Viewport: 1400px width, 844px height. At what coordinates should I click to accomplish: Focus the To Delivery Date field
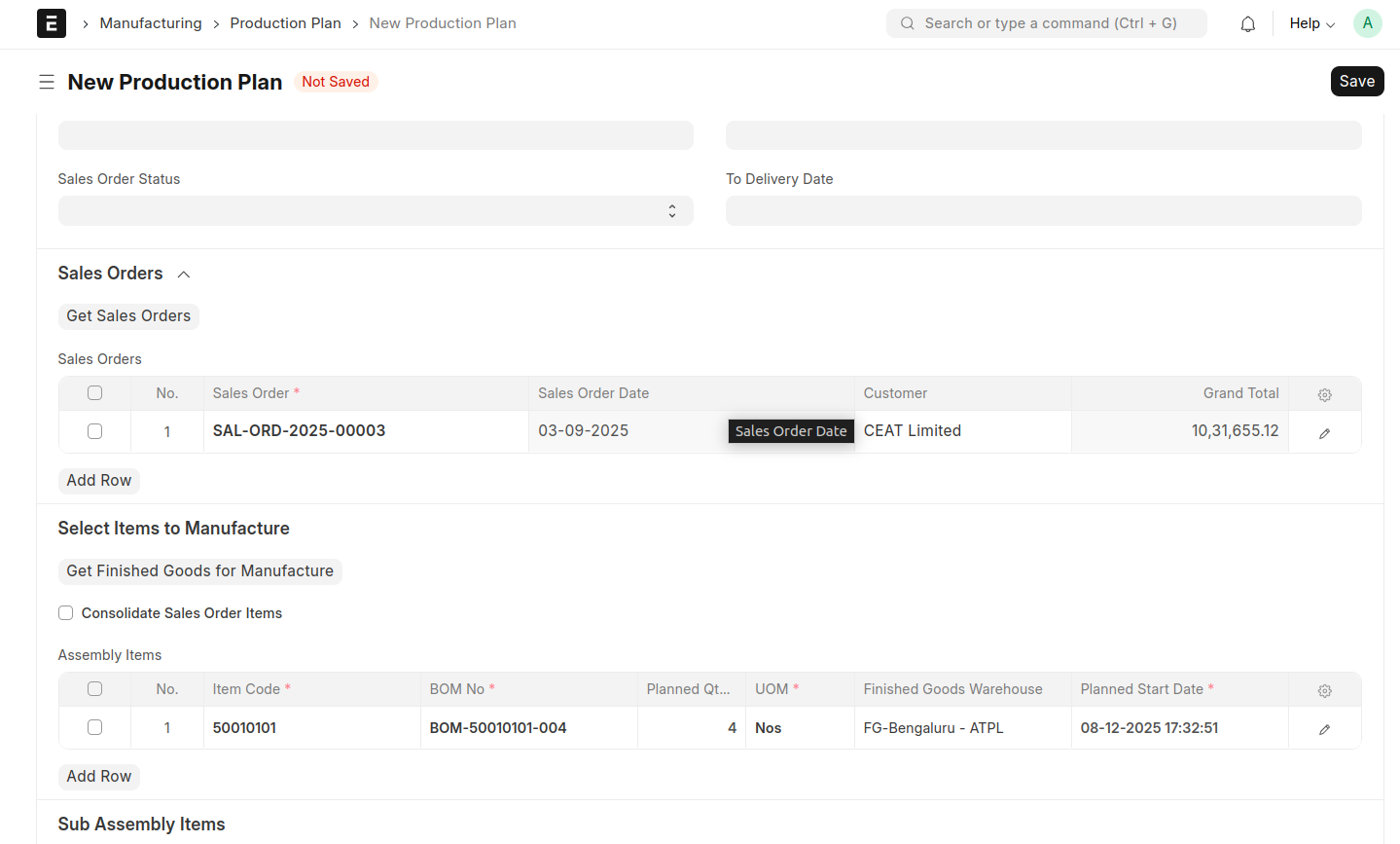[x=1043, y=211]
